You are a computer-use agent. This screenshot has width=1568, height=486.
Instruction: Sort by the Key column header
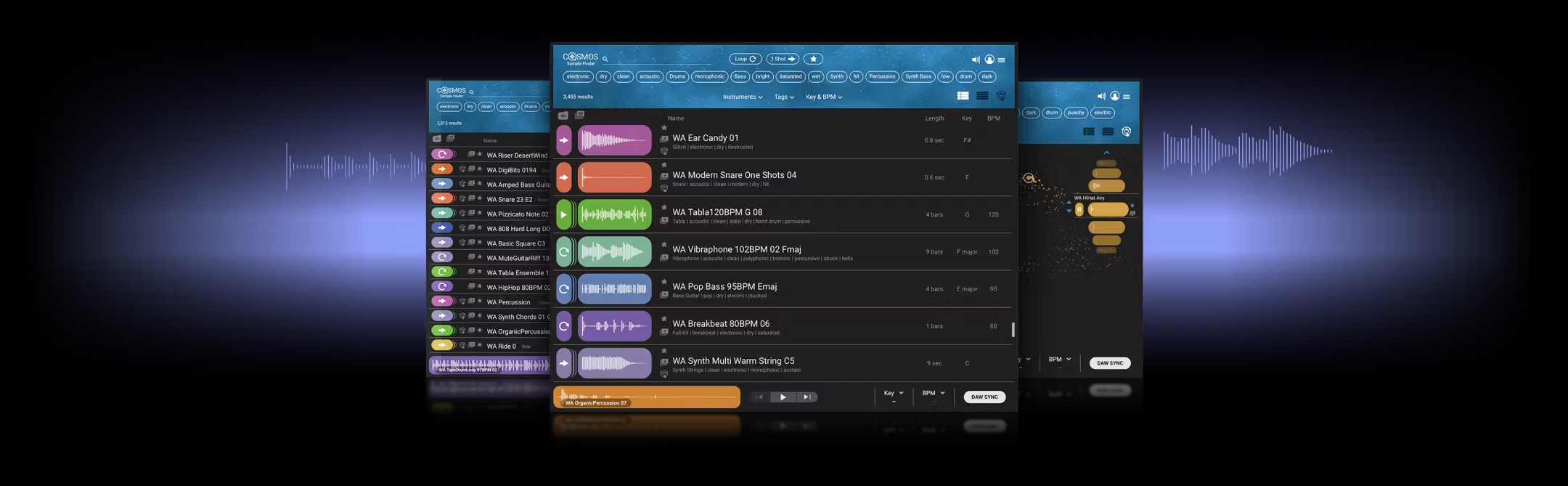click(967, 118)
